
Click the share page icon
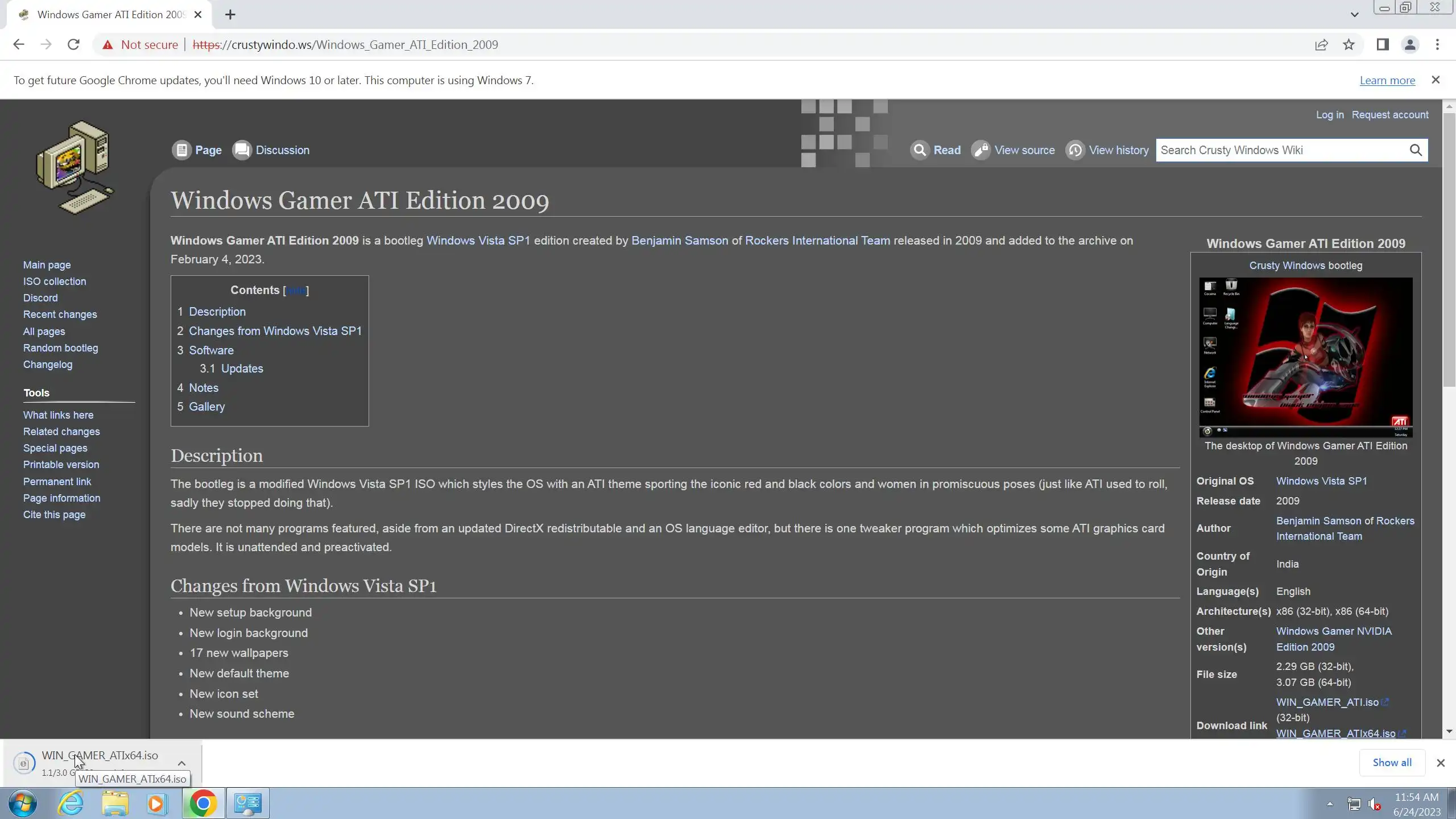point(1321,44)
